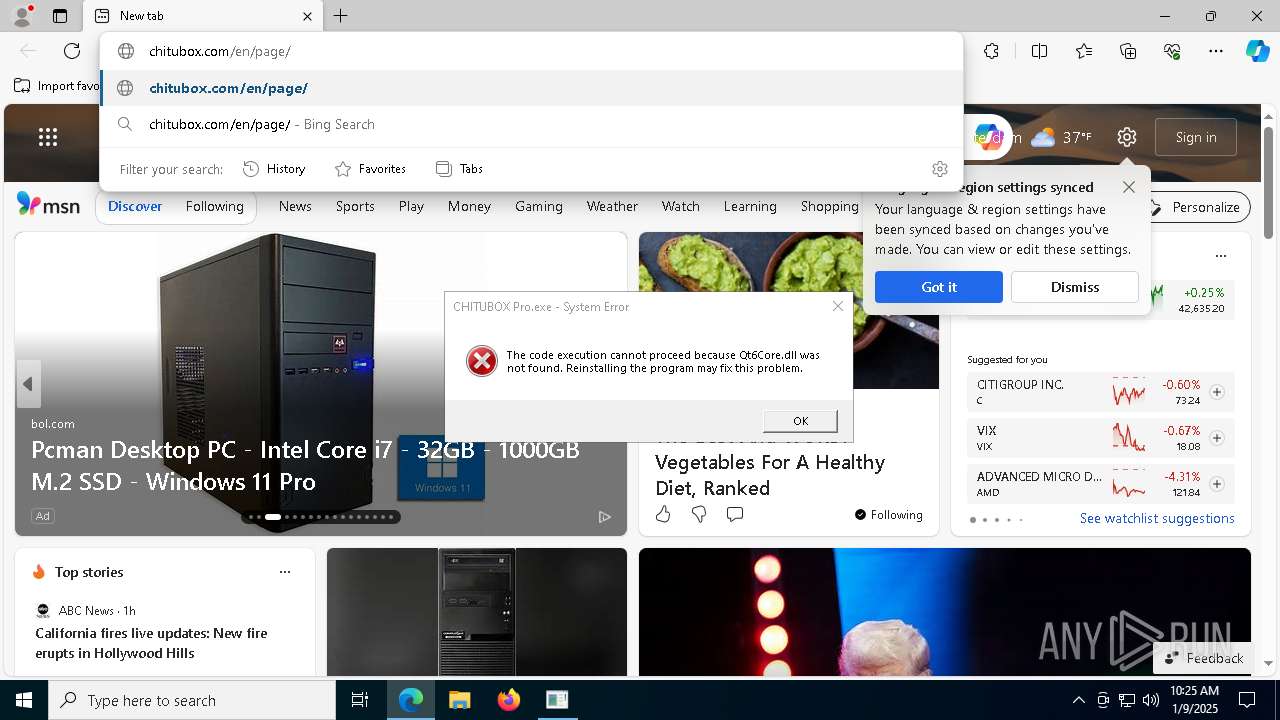
Task: Open the News category
Action: tap(295, 206)
